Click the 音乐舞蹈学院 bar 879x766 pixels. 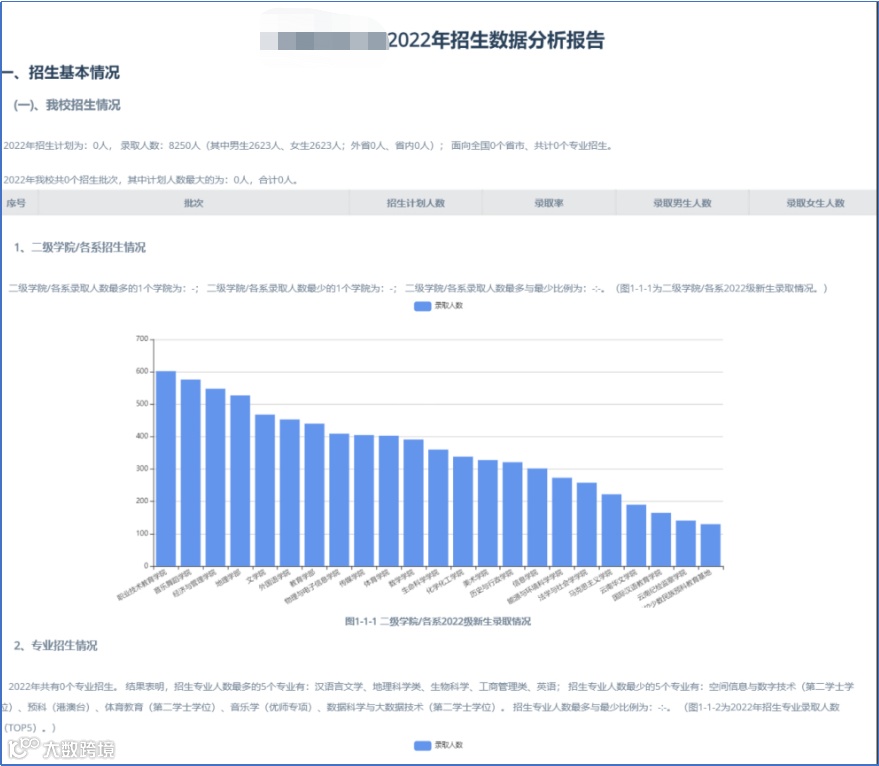pos(191,473)
